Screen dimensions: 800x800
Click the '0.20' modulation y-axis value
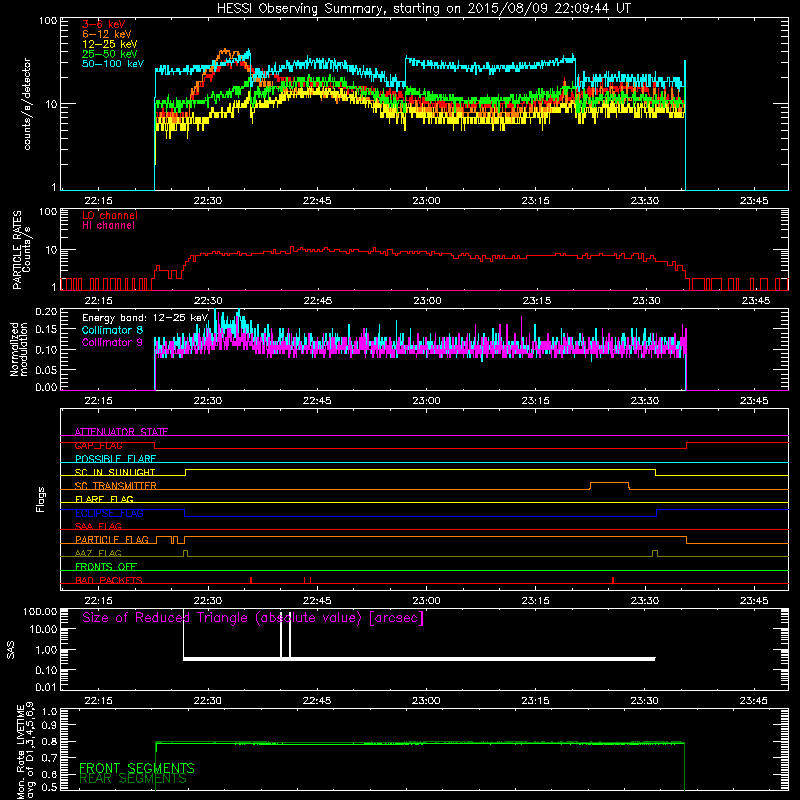[x=46, y=312]
